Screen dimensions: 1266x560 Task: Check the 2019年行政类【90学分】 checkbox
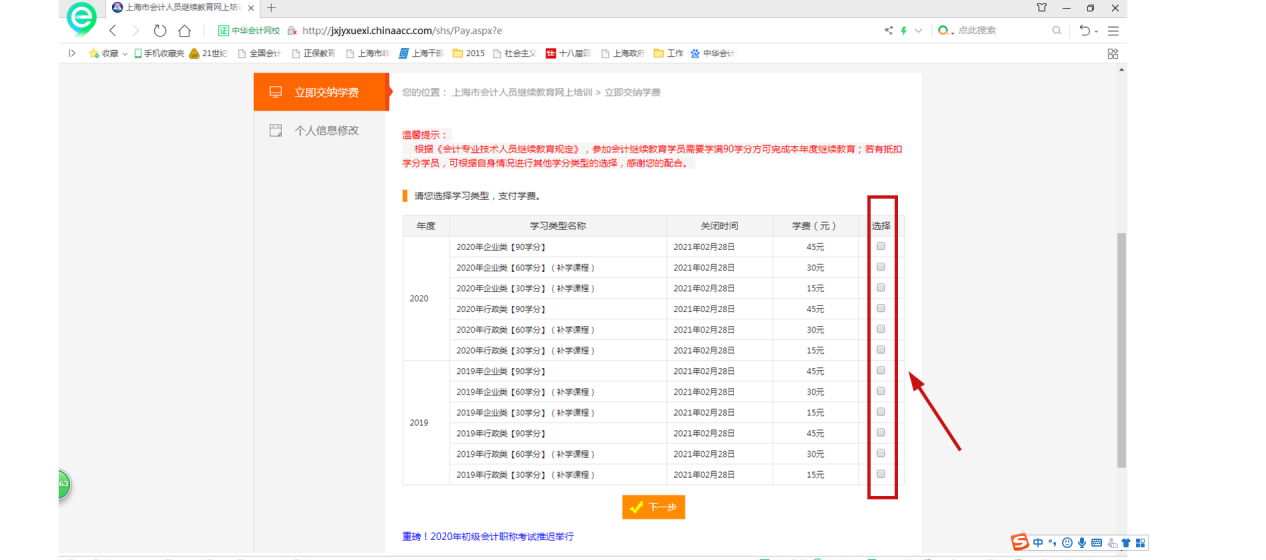point(881,433)
